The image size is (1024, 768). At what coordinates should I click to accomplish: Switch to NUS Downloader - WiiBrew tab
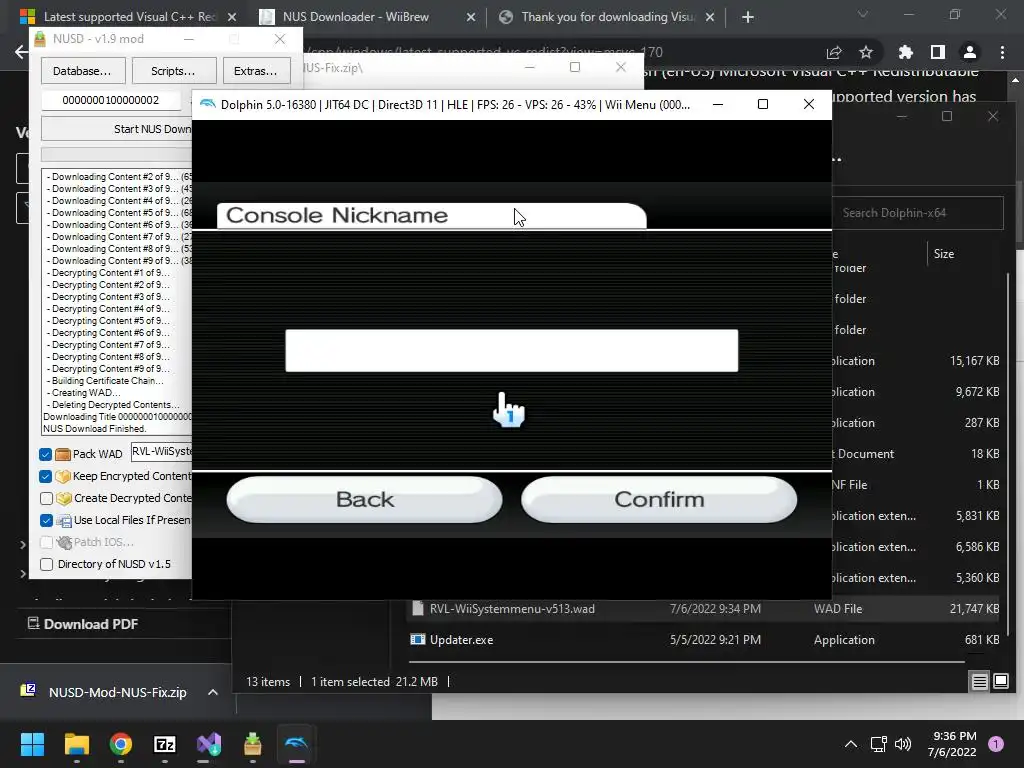[x=355, y=17]
